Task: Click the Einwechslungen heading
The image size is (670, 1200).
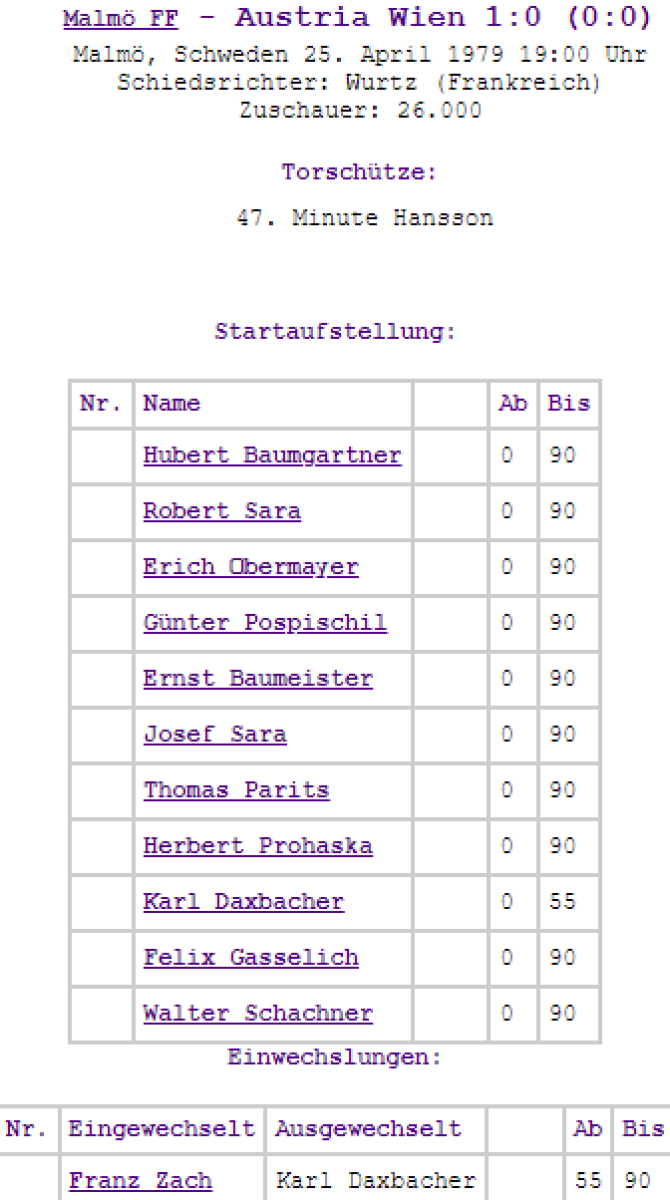Action: tap(335, 1057)
